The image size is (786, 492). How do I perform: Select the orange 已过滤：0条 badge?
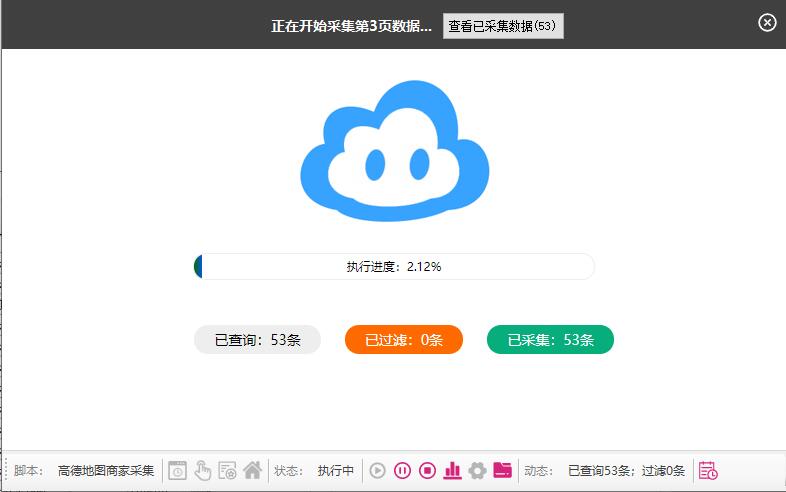403,340
